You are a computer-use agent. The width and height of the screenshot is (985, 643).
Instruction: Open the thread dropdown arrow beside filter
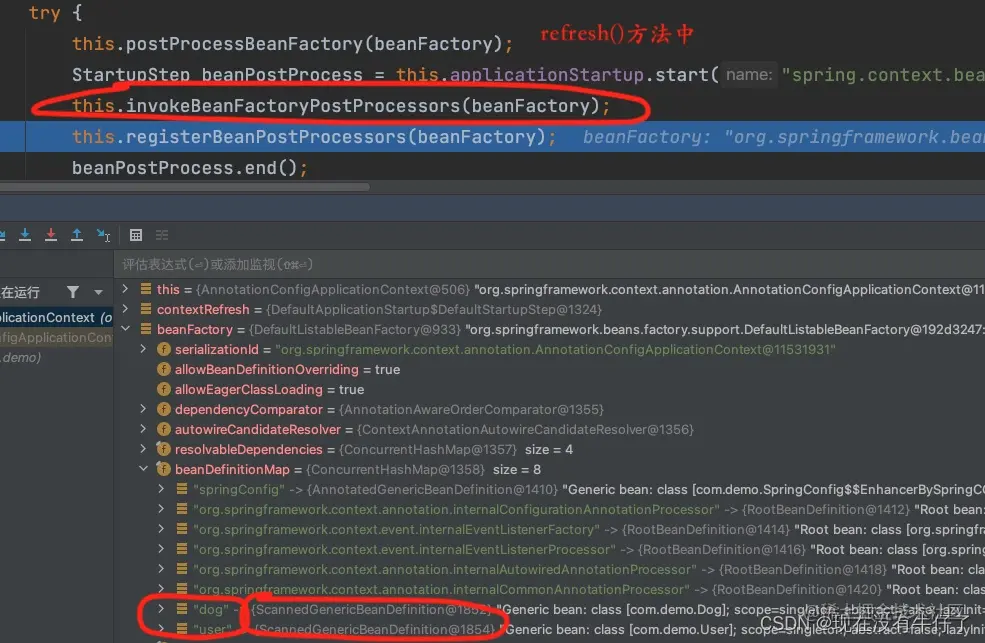tap(99, 293)
